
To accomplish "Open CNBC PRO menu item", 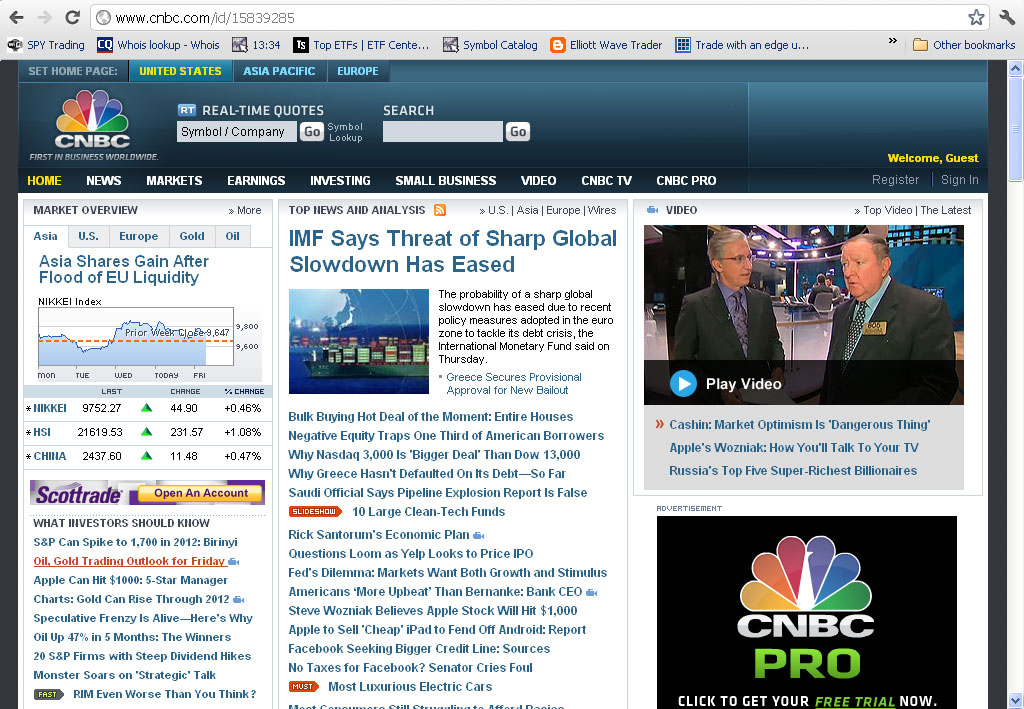I will coord(686,181).
